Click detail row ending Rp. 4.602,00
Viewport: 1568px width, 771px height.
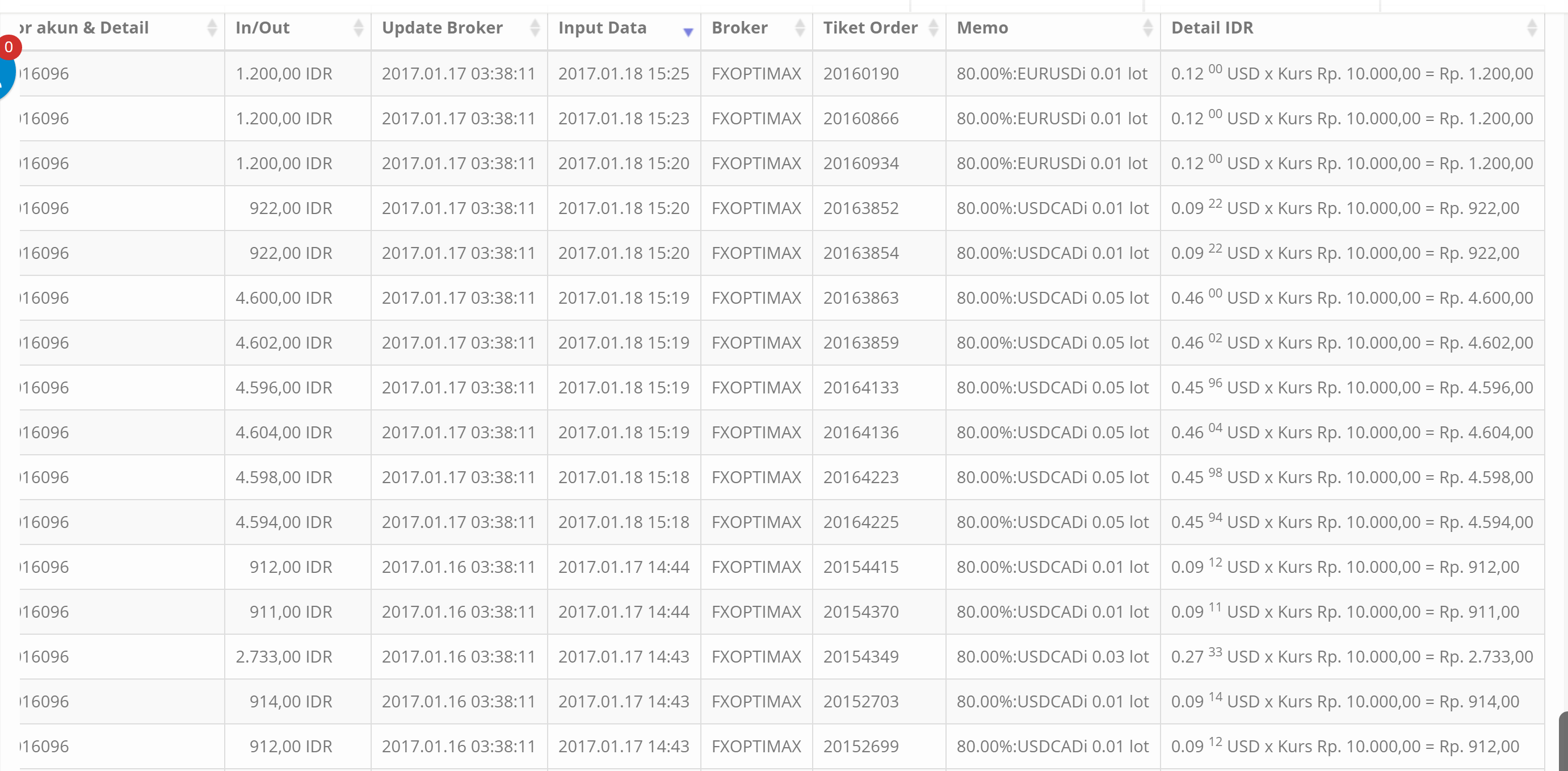pyautogui.click(x=1352, y=343)
